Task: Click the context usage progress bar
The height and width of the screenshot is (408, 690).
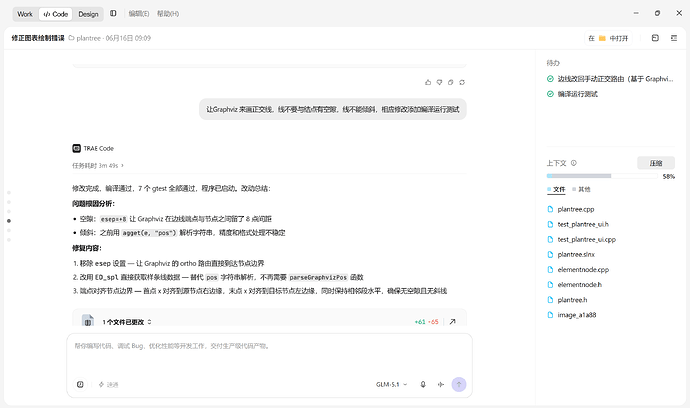Action: (x=602, y=176)
